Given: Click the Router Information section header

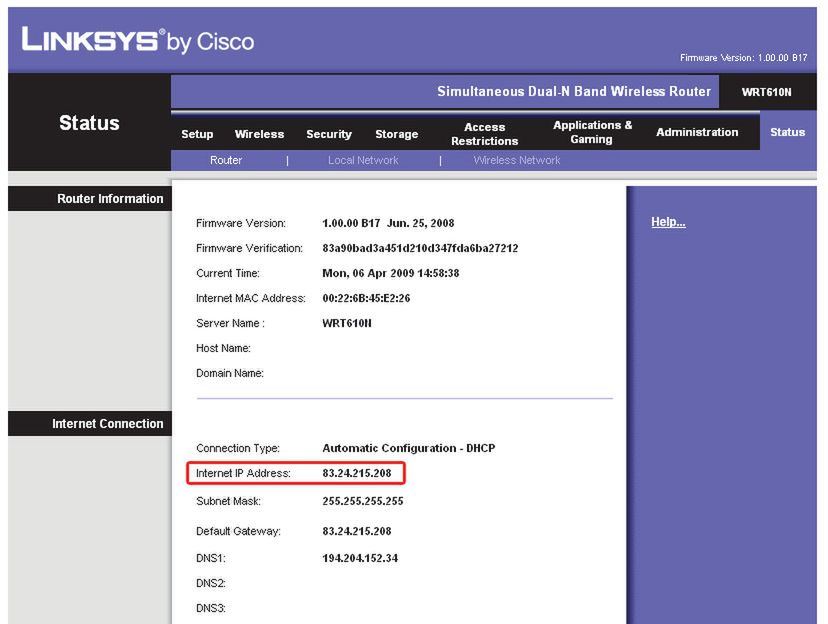Looking at the screenshot, I should [110, 199].
